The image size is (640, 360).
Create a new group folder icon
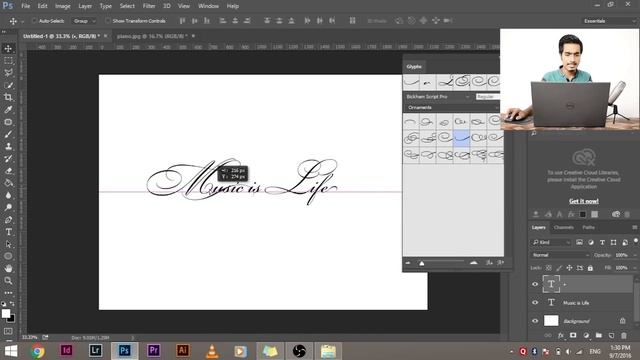[x=599, y=335]
